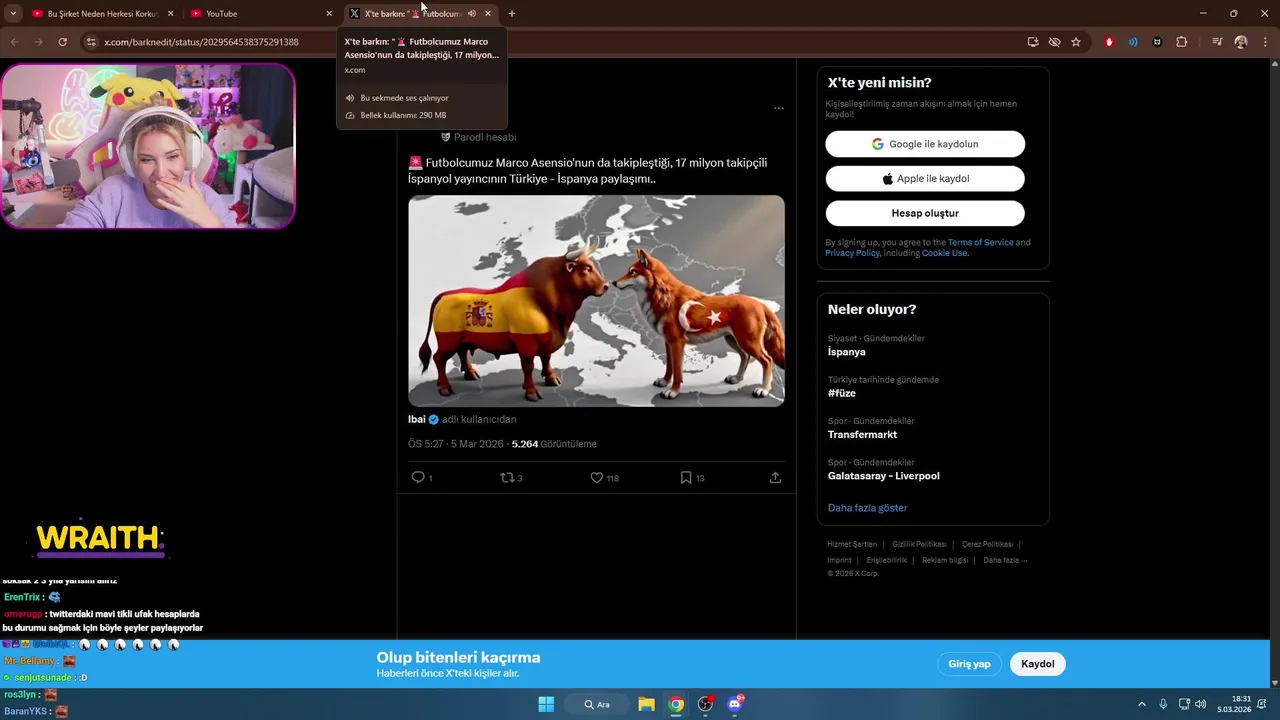This screenshot has height=720, width=1280.
Task: Open Chrome's three-dot menu
Action: pos(1265,42)
